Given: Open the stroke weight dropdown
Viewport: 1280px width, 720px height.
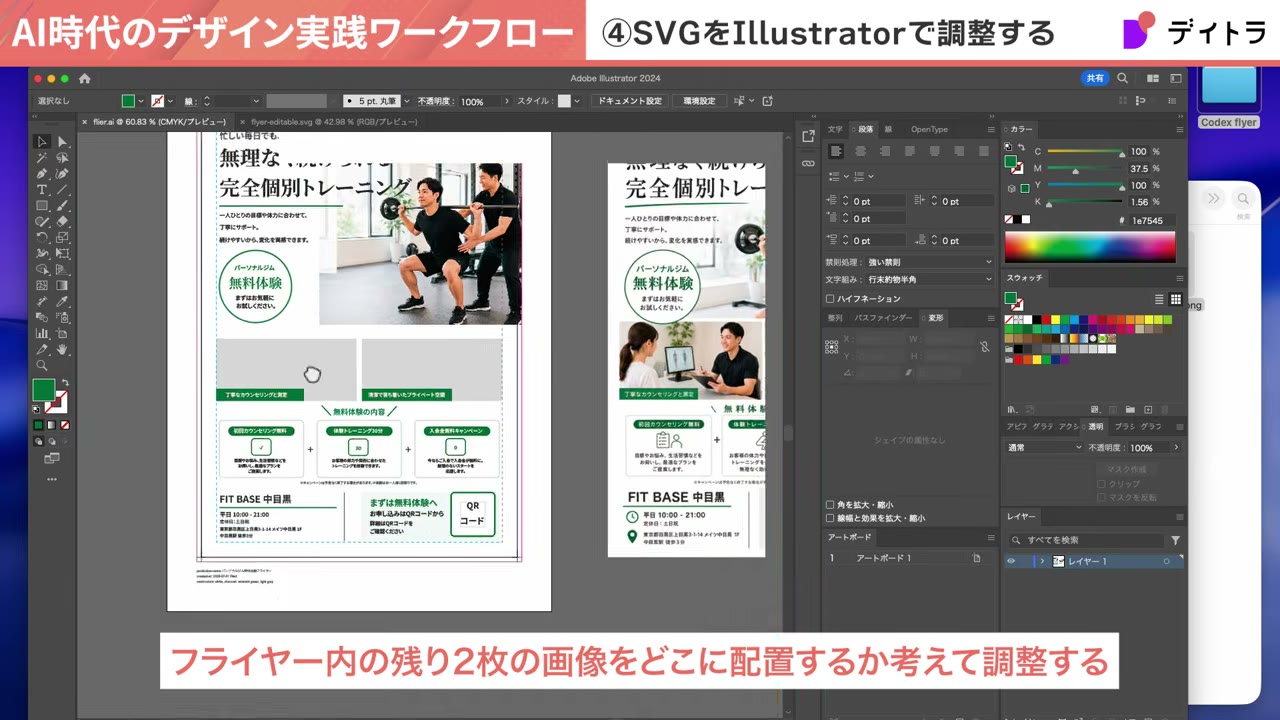Looking at the screenshot, I should point(256,101).
